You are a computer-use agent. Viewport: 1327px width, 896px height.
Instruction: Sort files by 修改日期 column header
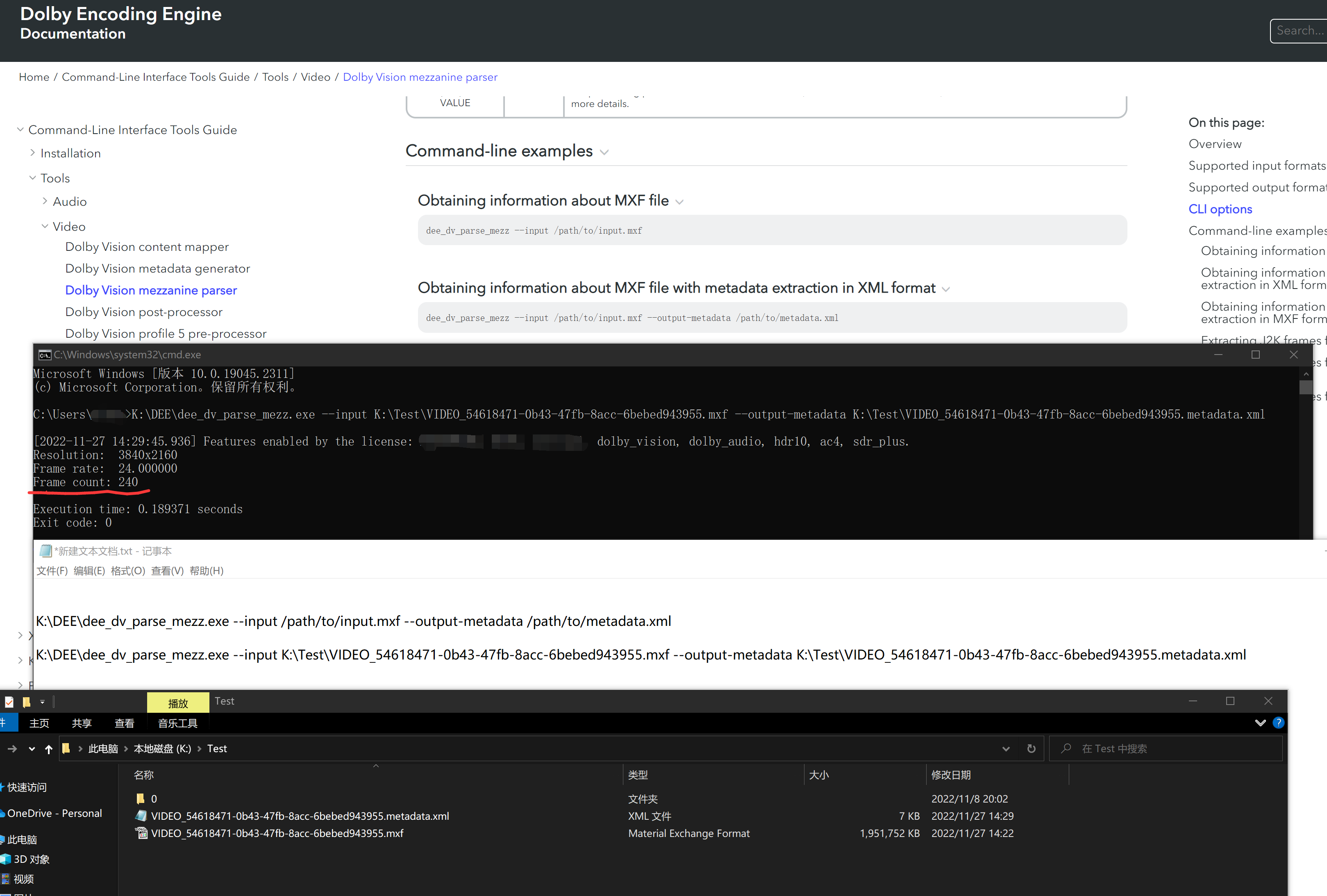click(951, 775)
